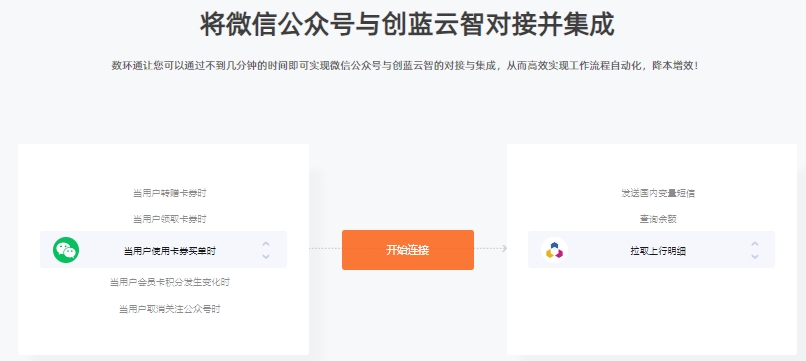Pick 当用户会员卡积分发生变化时 from the trigger list
The height and width of the screenshot is (361, 806).
point(170,282)
